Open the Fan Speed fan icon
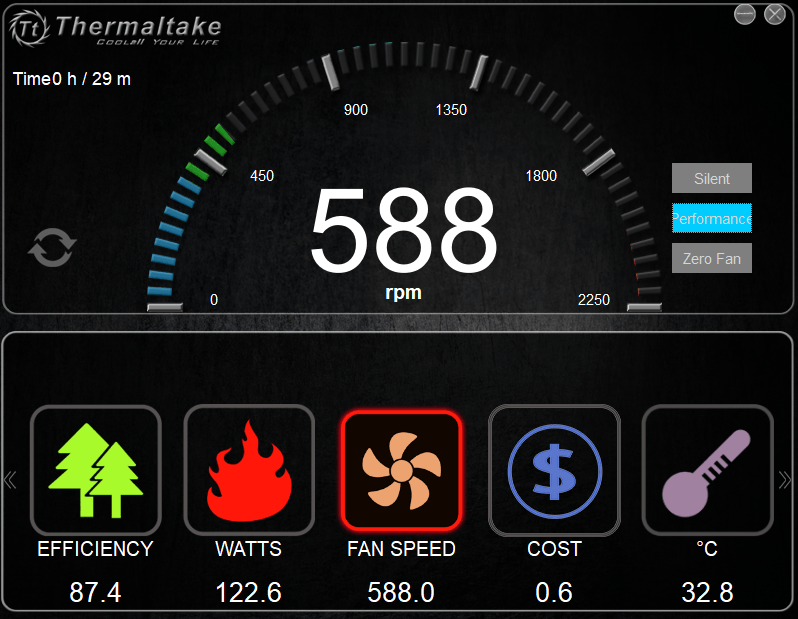 402,470
